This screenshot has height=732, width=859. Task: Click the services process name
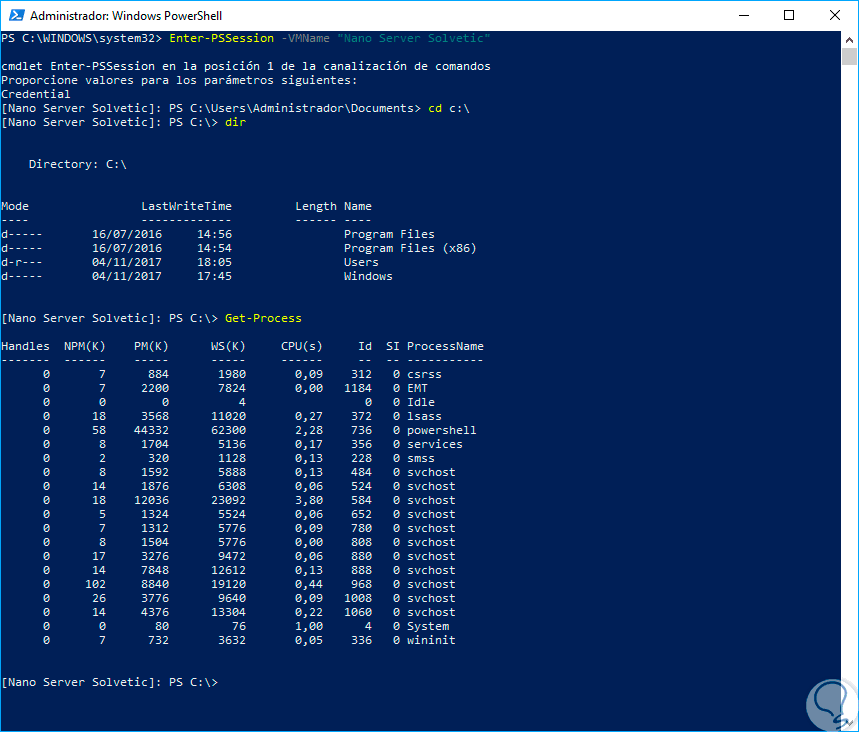(x=434, y=444)
